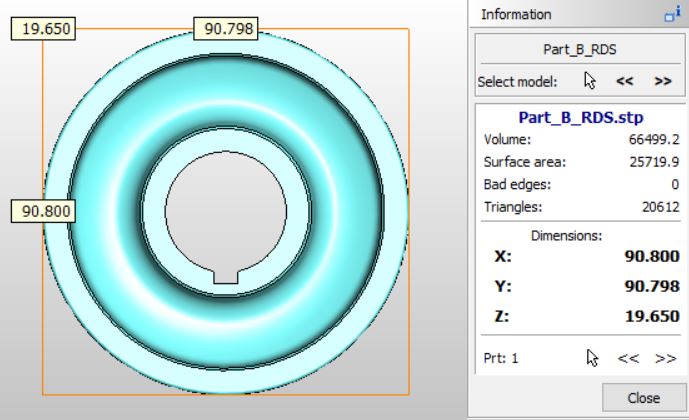Click the keyway notch in the part's bore
This screenshot has height=420, width=689.
click(x=226, y=274)
